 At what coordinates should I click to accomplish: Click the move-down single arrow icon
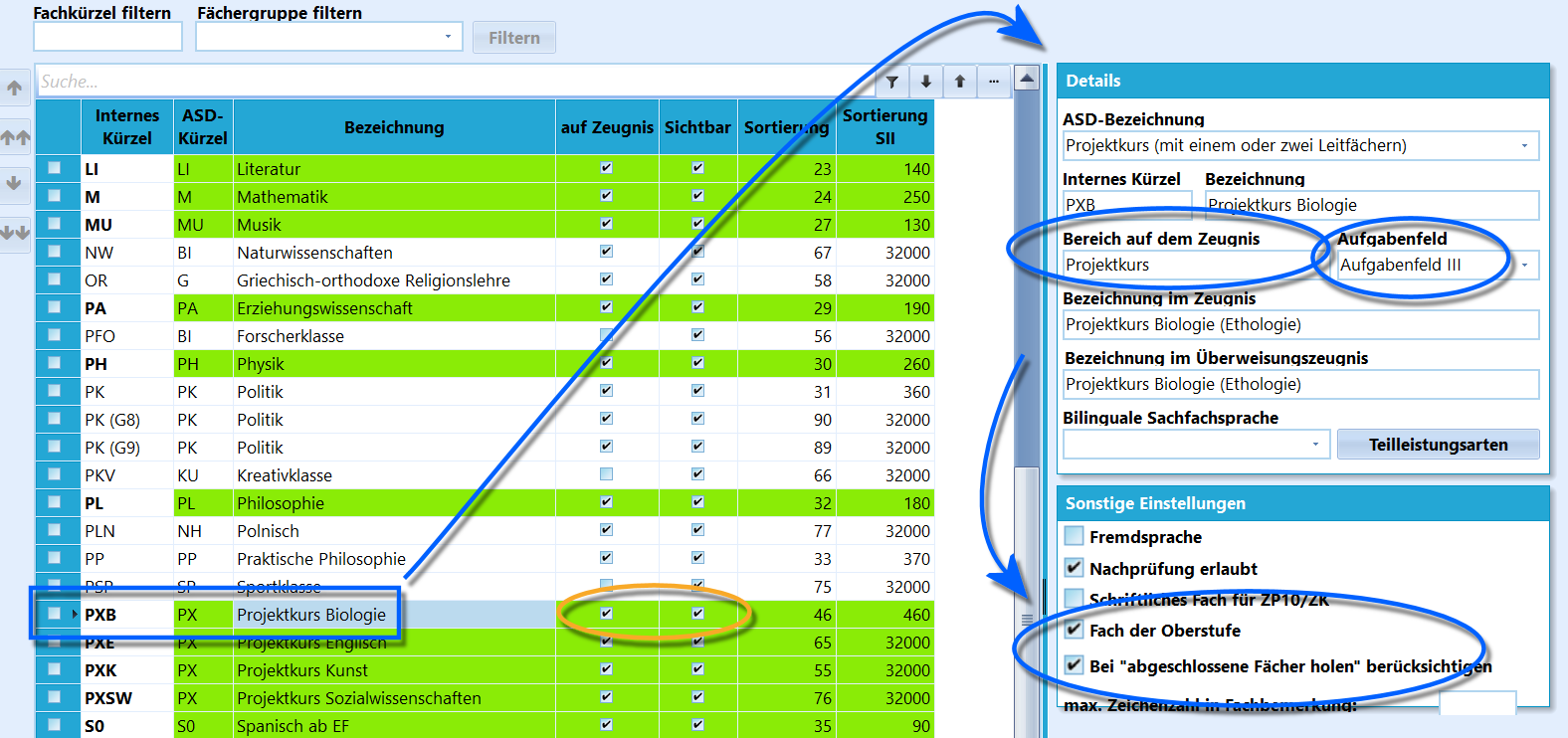click(x=14, y=183)
